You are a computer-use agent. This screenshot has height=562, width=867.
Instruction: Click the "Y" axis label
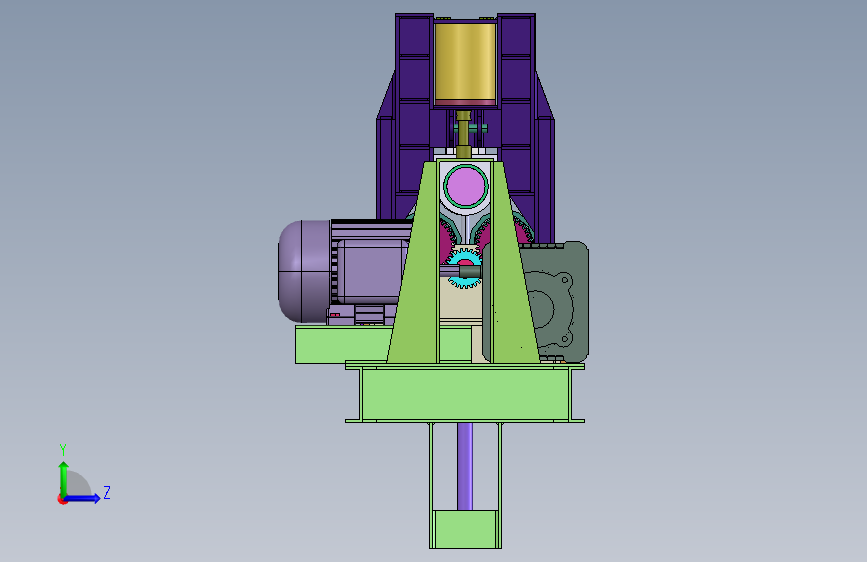(63, 450)
